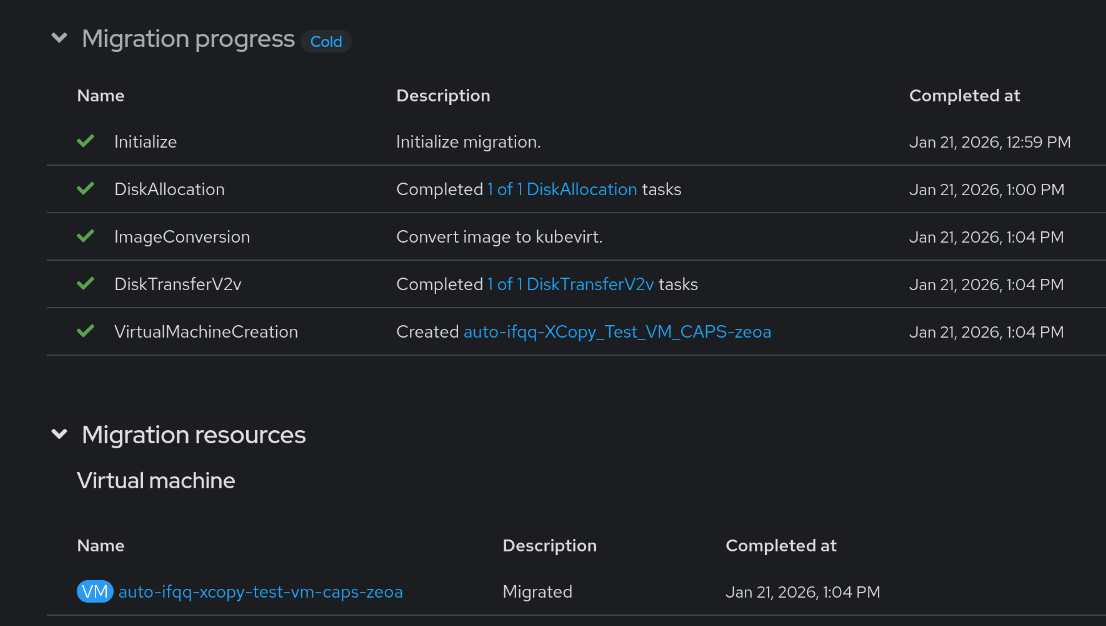Image resolution: width=1106 pixels, height=626 pixels.
Task: Click the DiskTransferV2v success checkmark icon
Action: pos(86,284)
